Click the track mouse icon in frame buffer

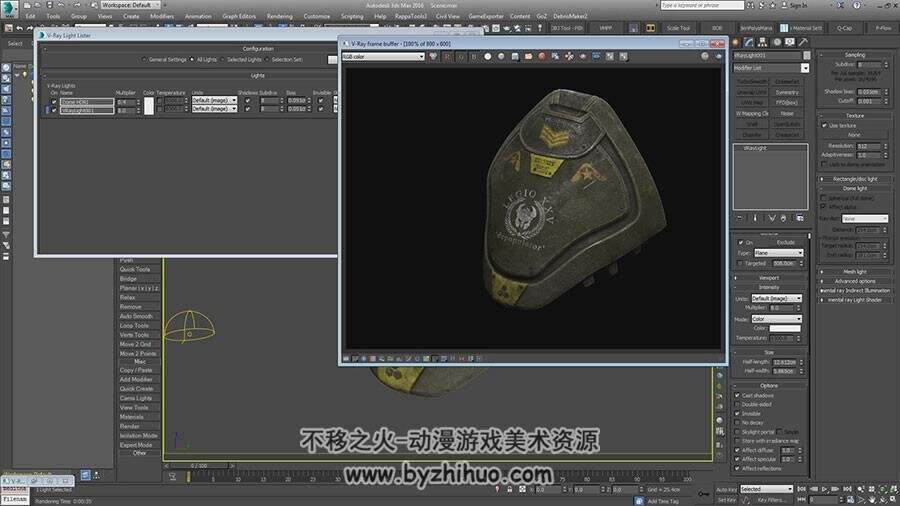[x=569, y=56]
